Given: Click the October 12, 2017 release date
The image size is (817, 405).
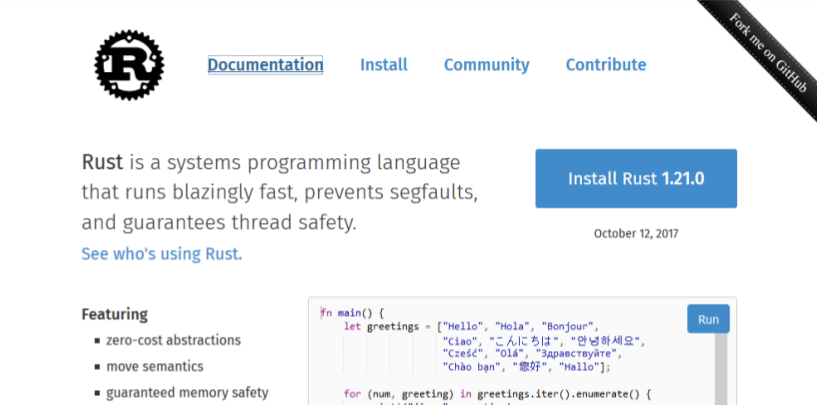Looking at the screenshot, I should coord(636,233).
